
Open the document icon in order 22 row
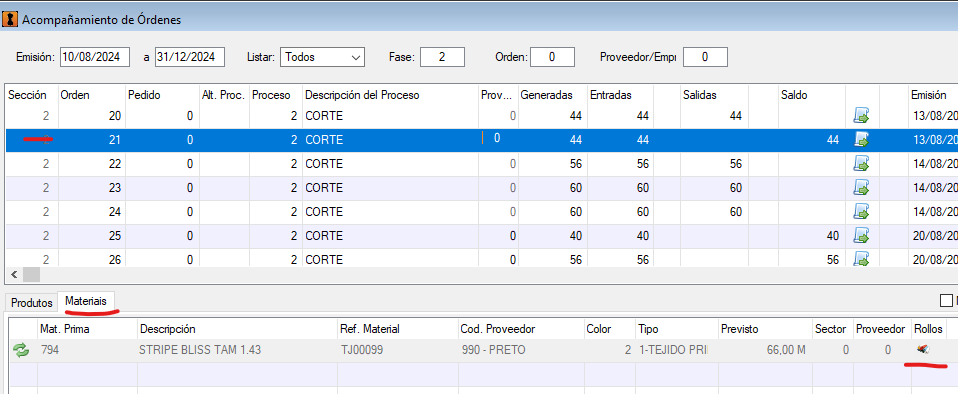pyautogui.click(x=861, y=164)
